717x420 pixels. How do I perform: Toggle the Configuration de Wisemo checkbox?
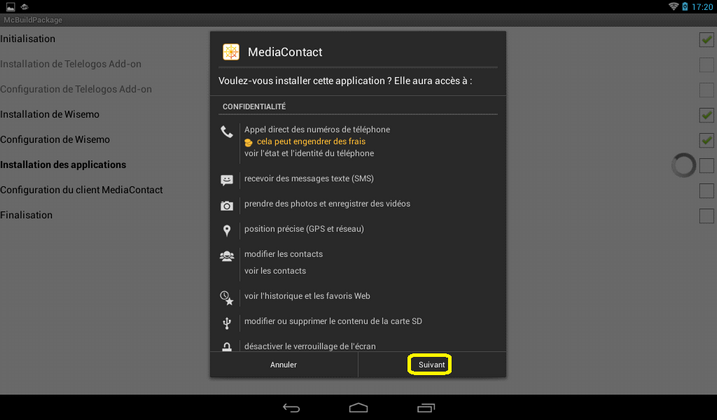click(706, 140)
